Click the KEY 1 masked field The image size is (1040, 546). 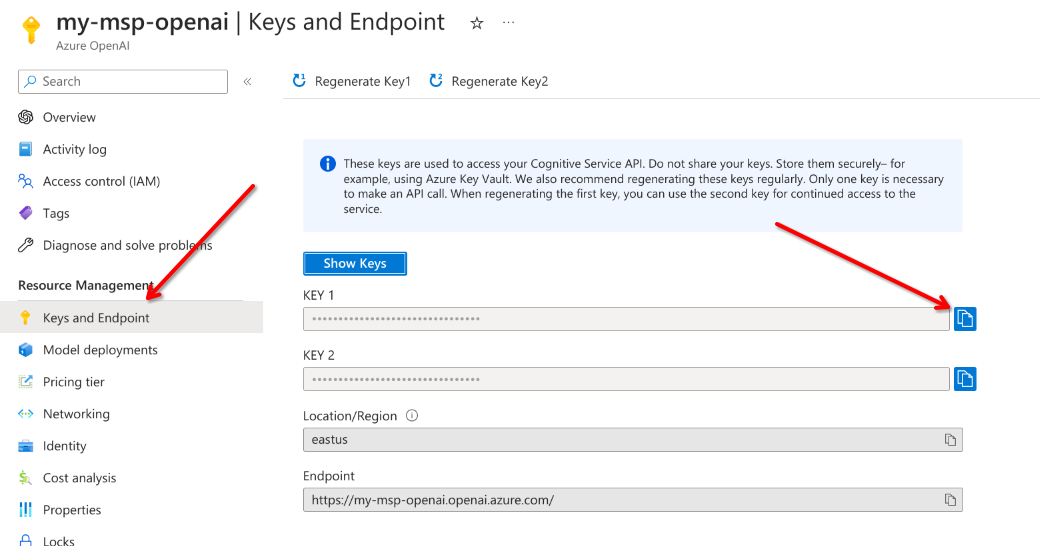tap(625, 319)
